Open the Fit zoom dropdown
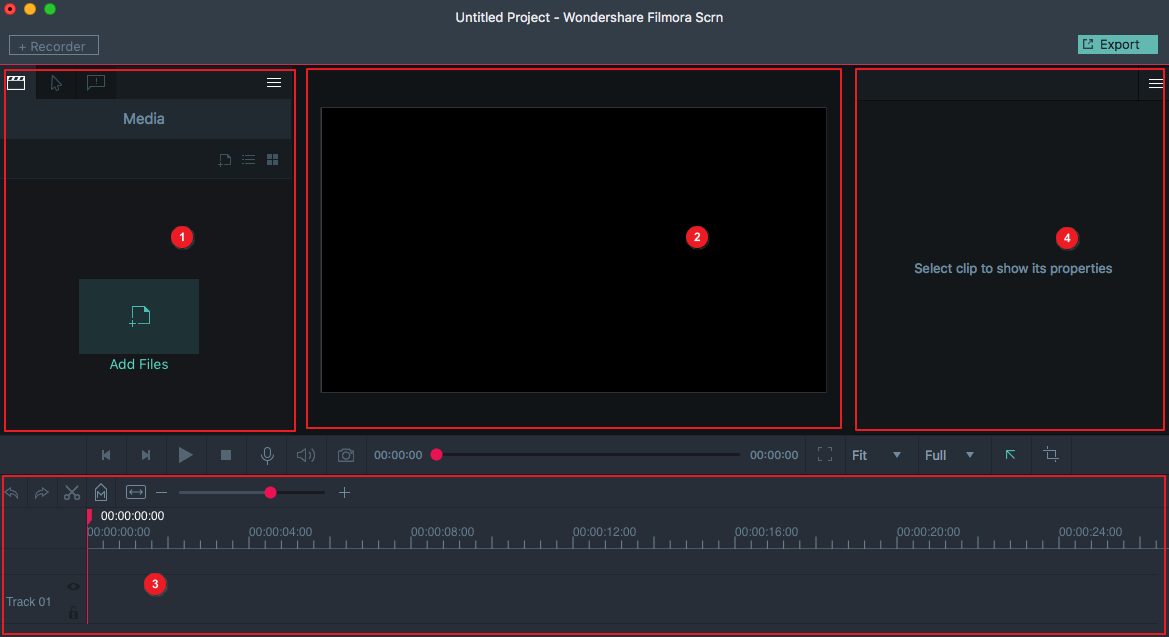This screenshot has width=1169, height=637. 877,455
